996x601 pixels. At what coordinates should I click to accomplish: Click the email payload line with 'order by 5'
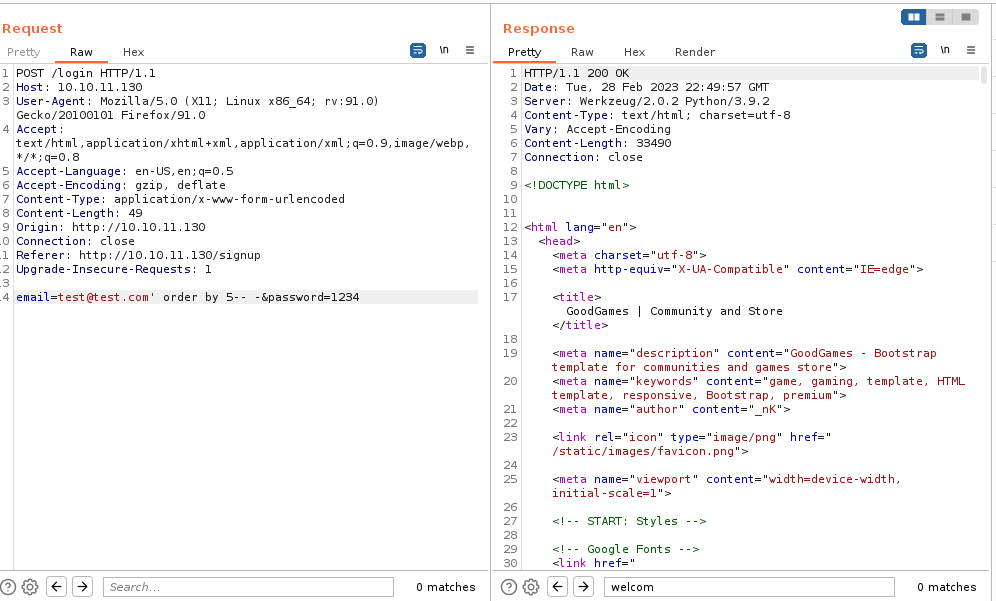[187, 297]
